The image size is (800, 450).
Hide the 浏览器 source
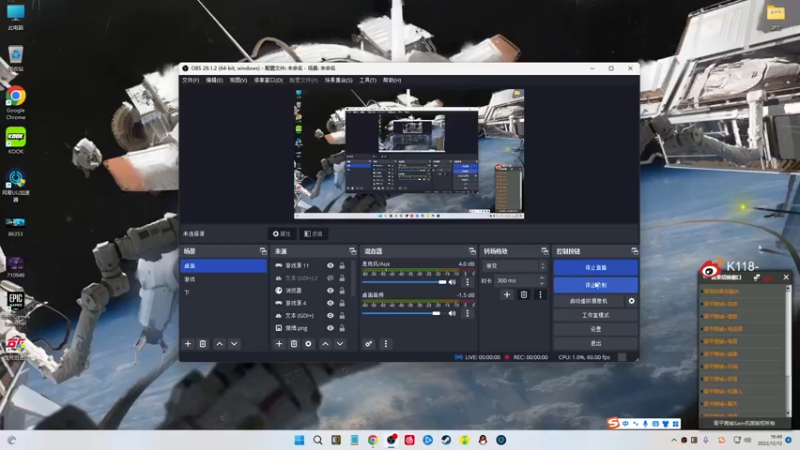click(x=330, y=290)
